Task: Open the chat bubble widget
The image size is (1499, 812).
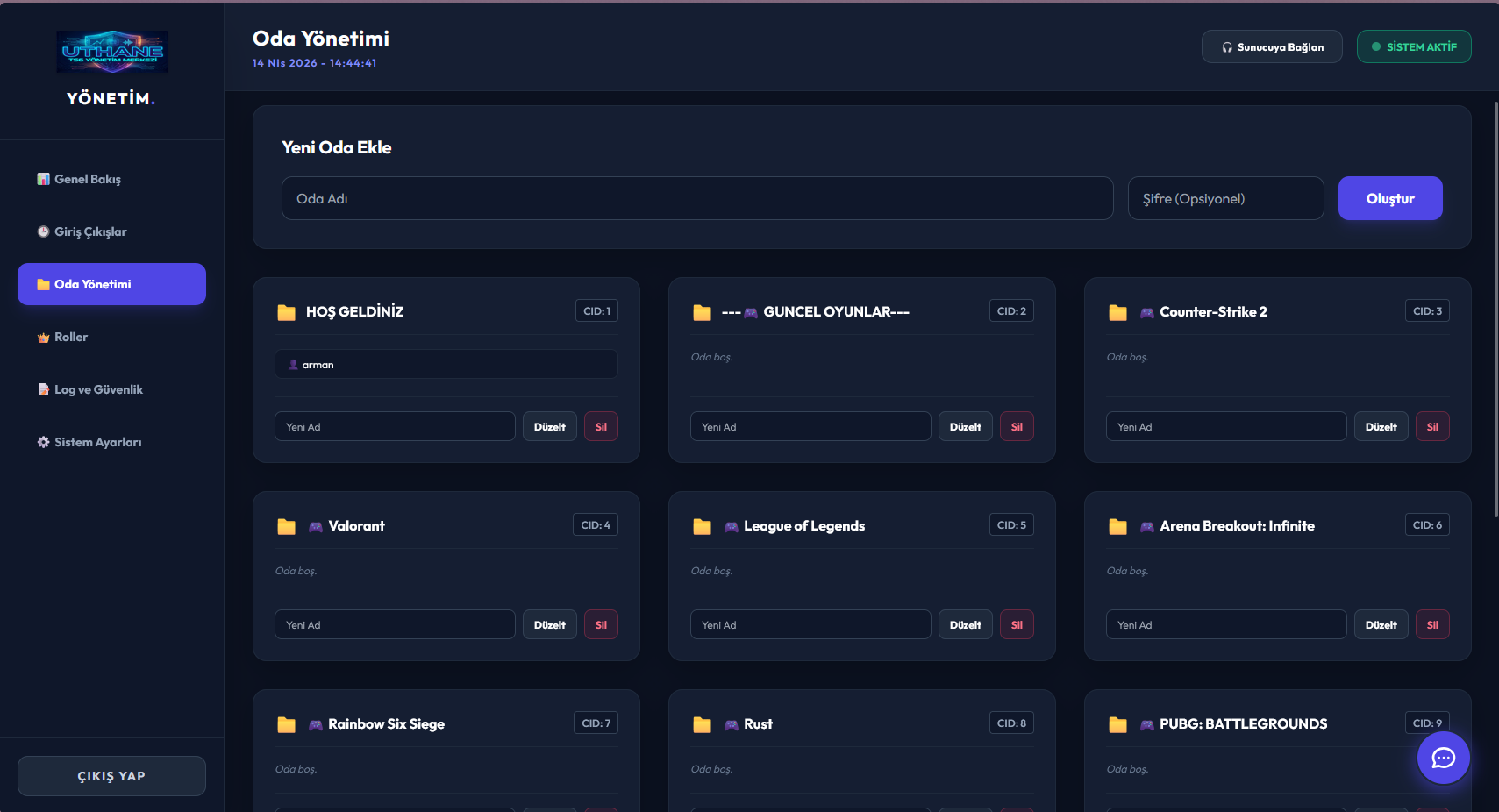Action: tap(1443, 758)
